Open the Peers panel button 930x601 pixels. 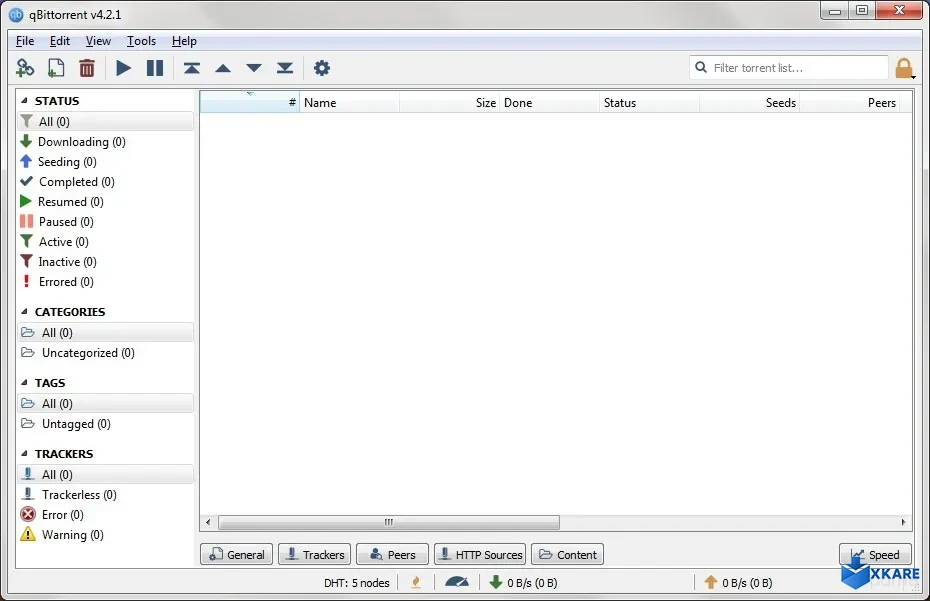coord(392,554)
